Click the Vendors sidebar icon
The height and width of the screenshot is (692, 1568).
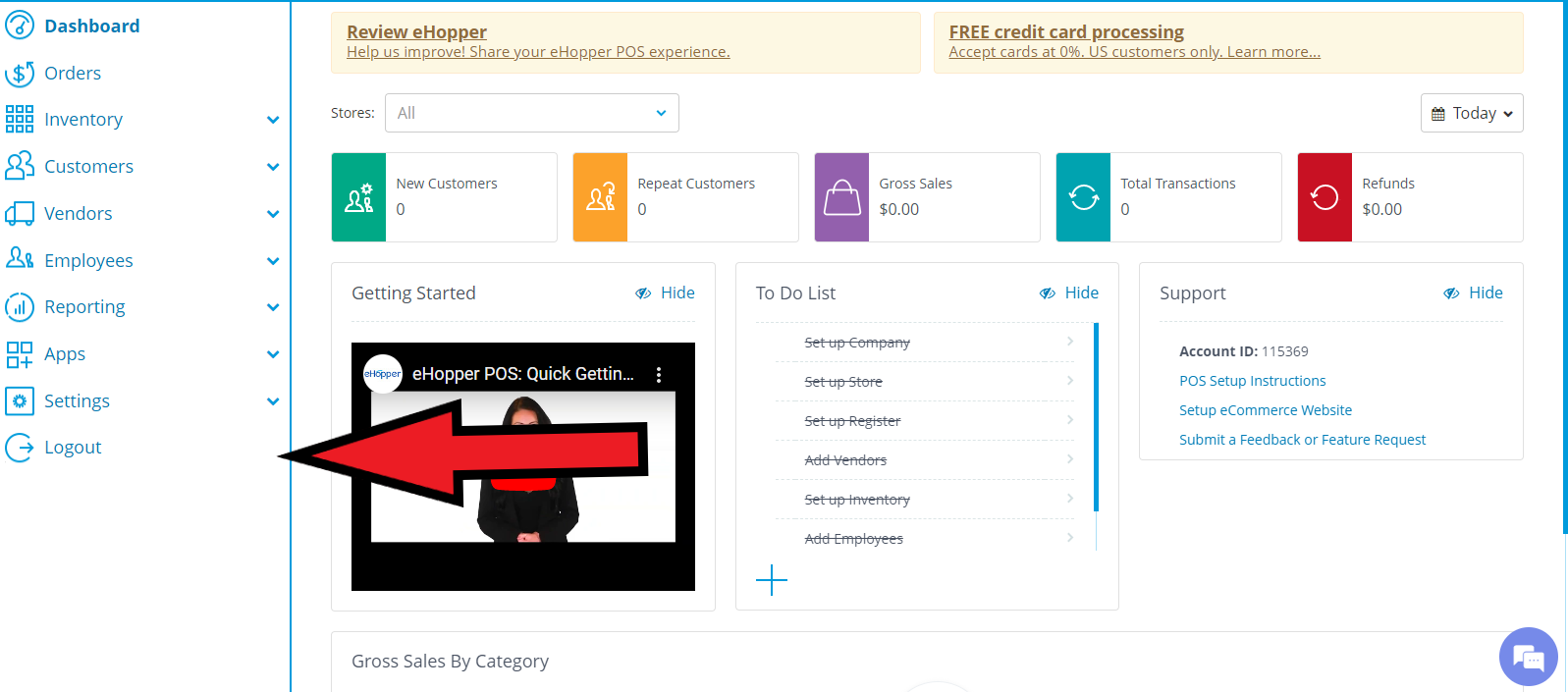click(20, 214)
